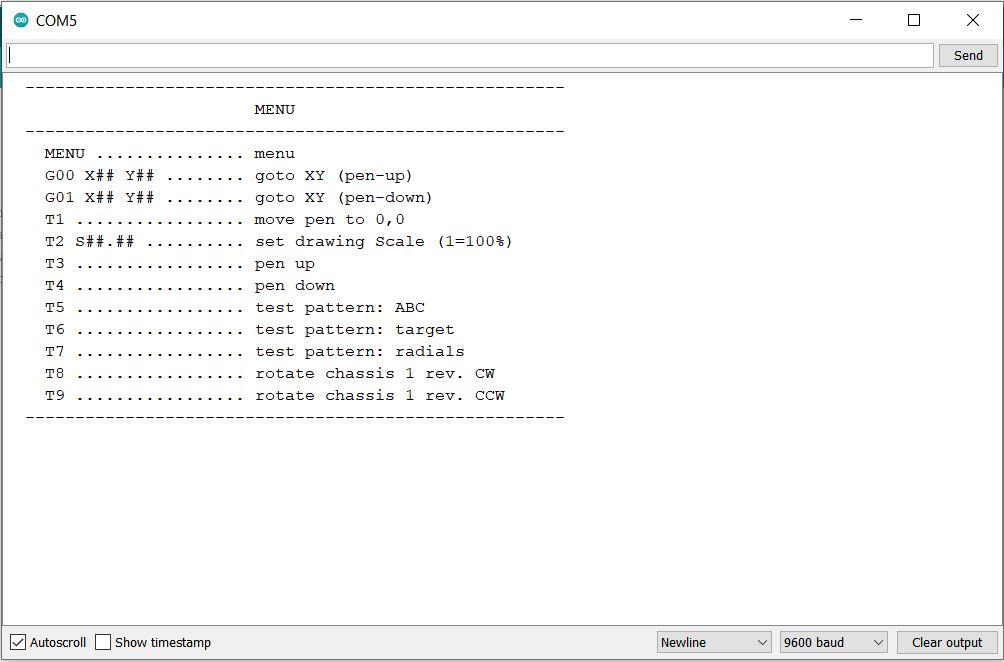Select the T2 set drawing Scale line
Image resolution: width=1004 pixels, height=662 pixels.
click(280, 241)
